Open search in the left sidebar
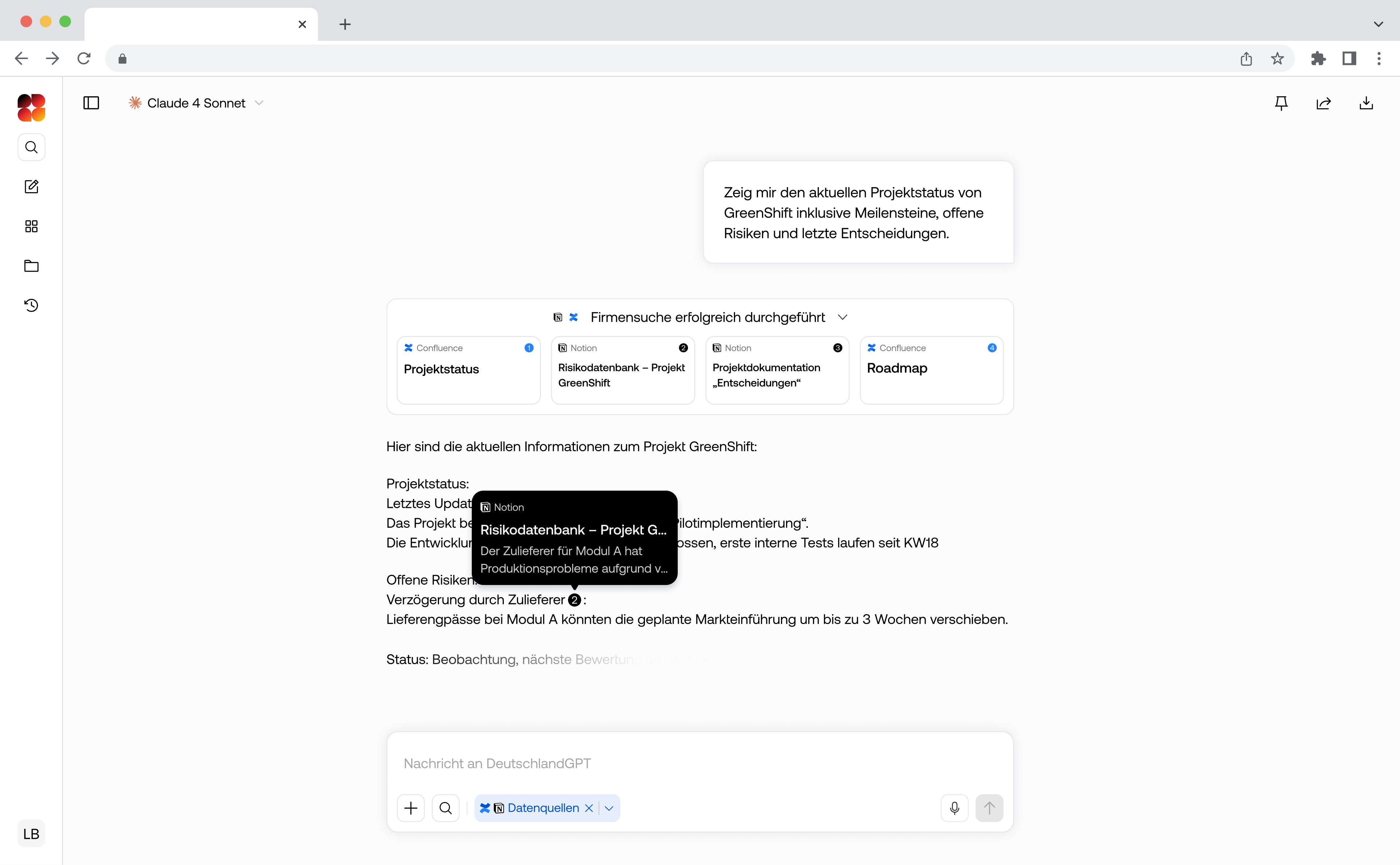Image resolution: width=1400 pixels, height=865 pixels. [31, 147]
